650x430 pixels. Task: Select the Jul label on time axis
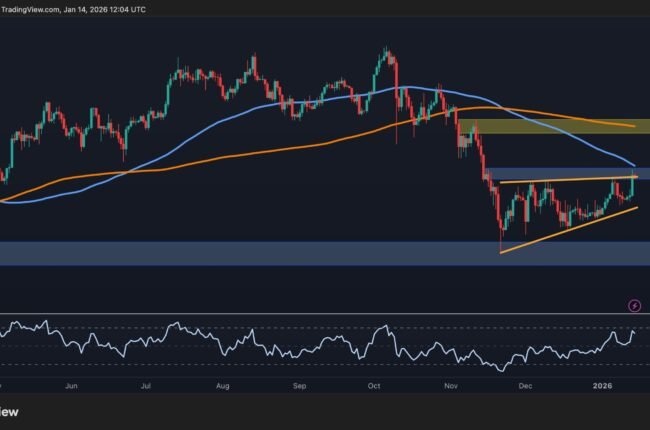pyautogui.click(x=146, y=384)
